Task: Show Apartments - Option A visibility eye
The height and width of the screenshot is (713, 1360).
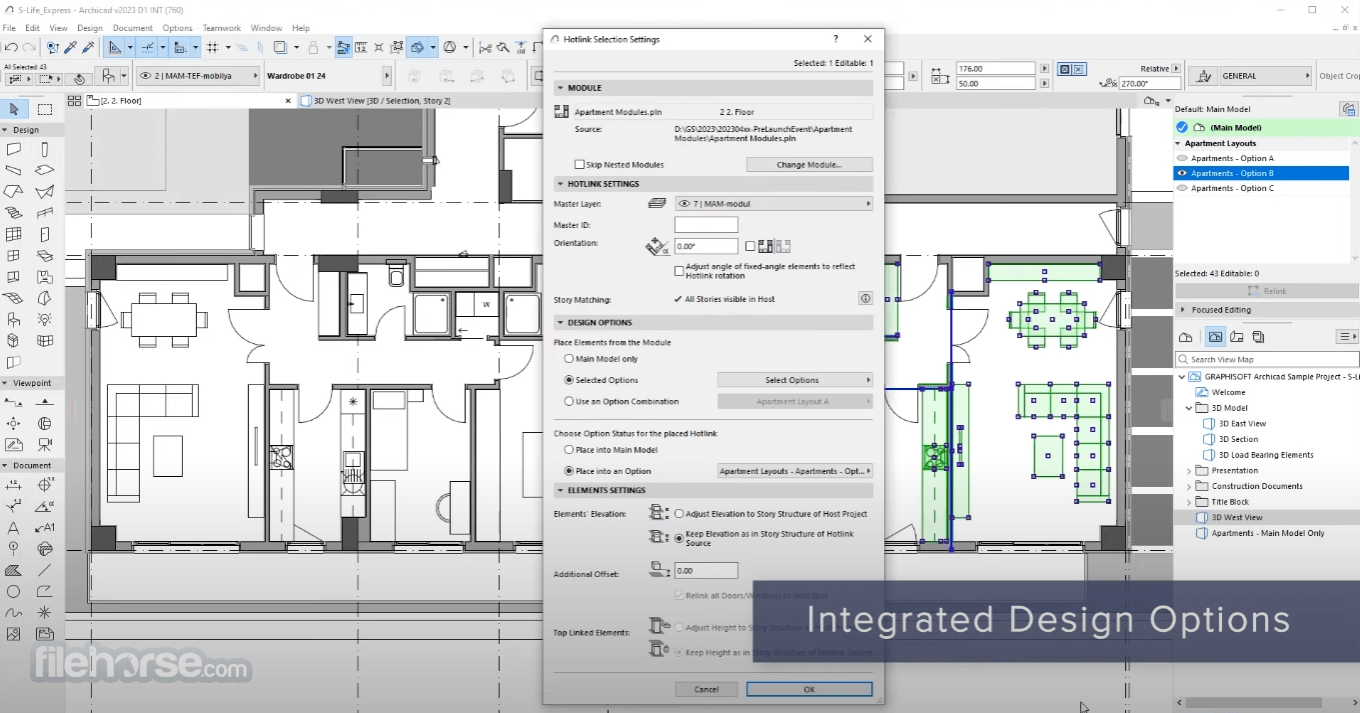Action: (1182, 158)
